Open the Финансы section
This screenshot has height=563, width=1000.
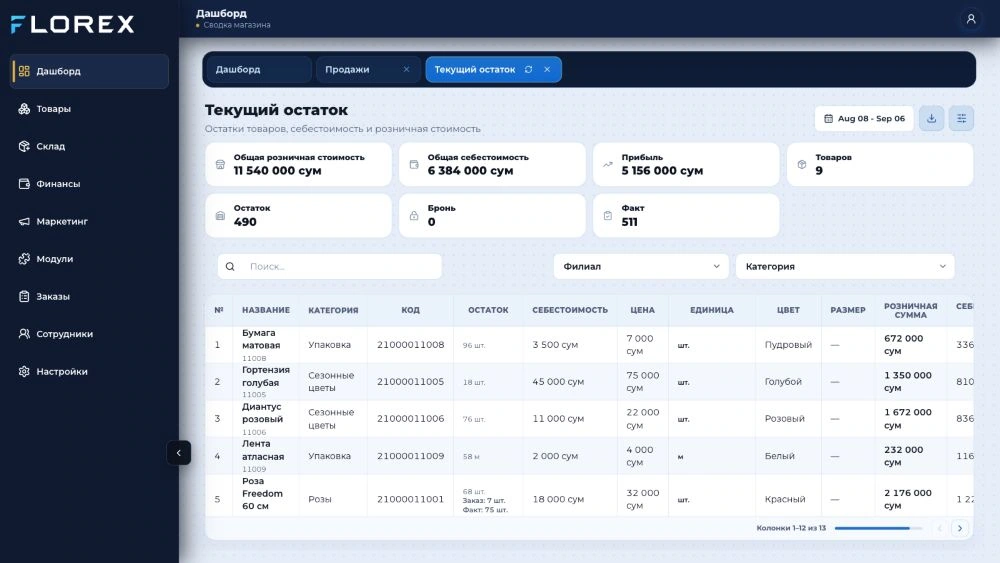tap(89, 184)
